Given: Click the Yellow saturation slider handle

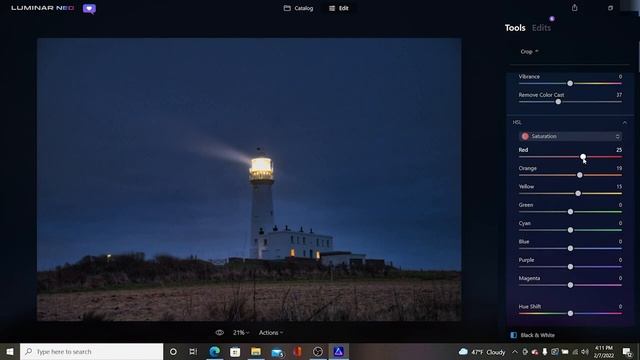Looking at the screenshot, I should point(578,193).
